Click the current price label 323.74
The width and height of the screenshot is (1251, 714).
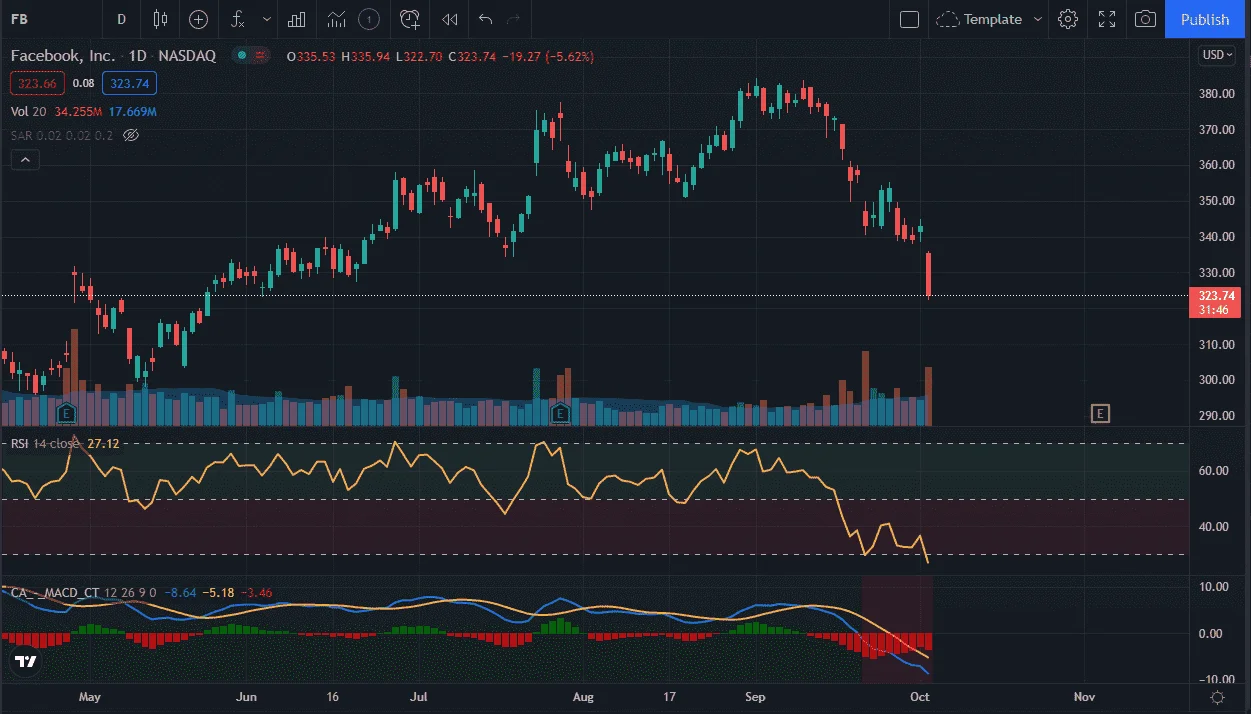point(1214,296)
